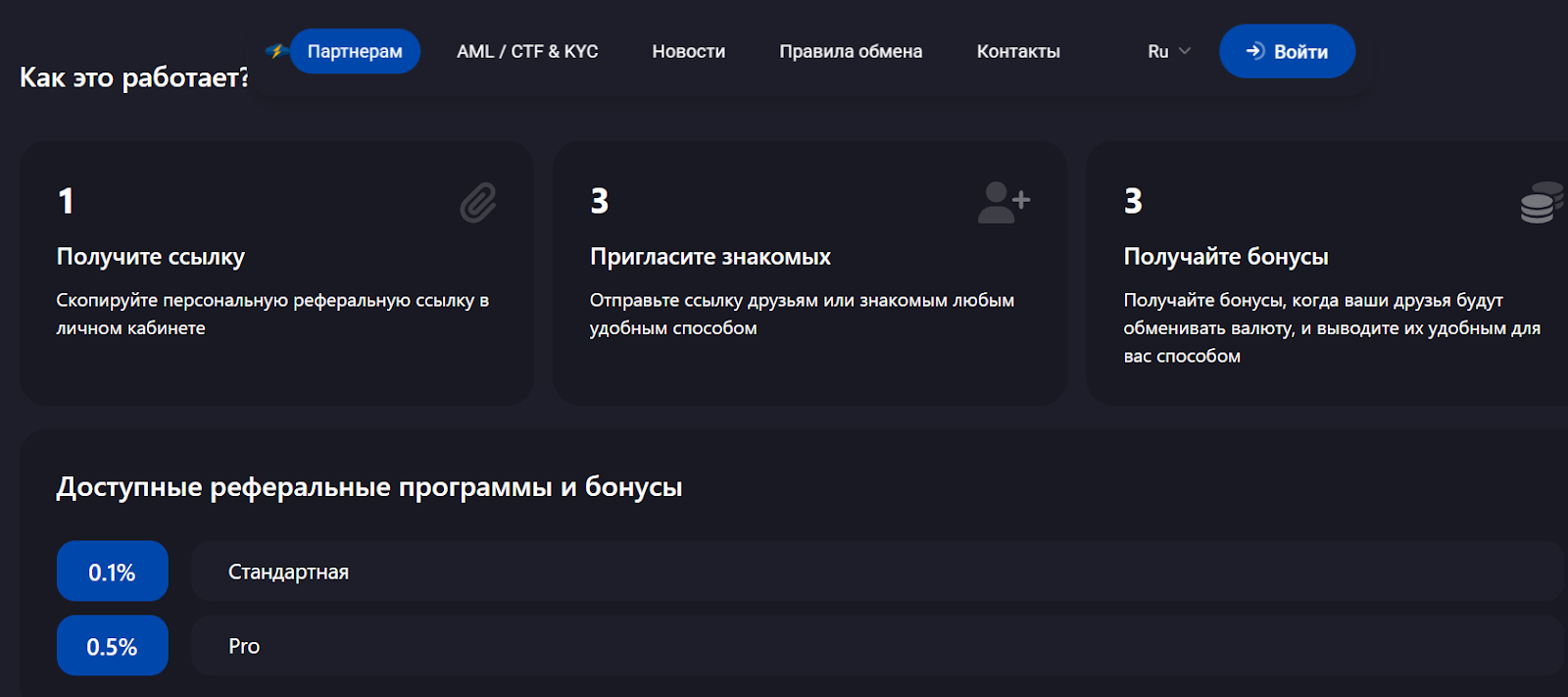
Task: Click the Ru dropdown chevron arrow
Action: (1185, 51)
